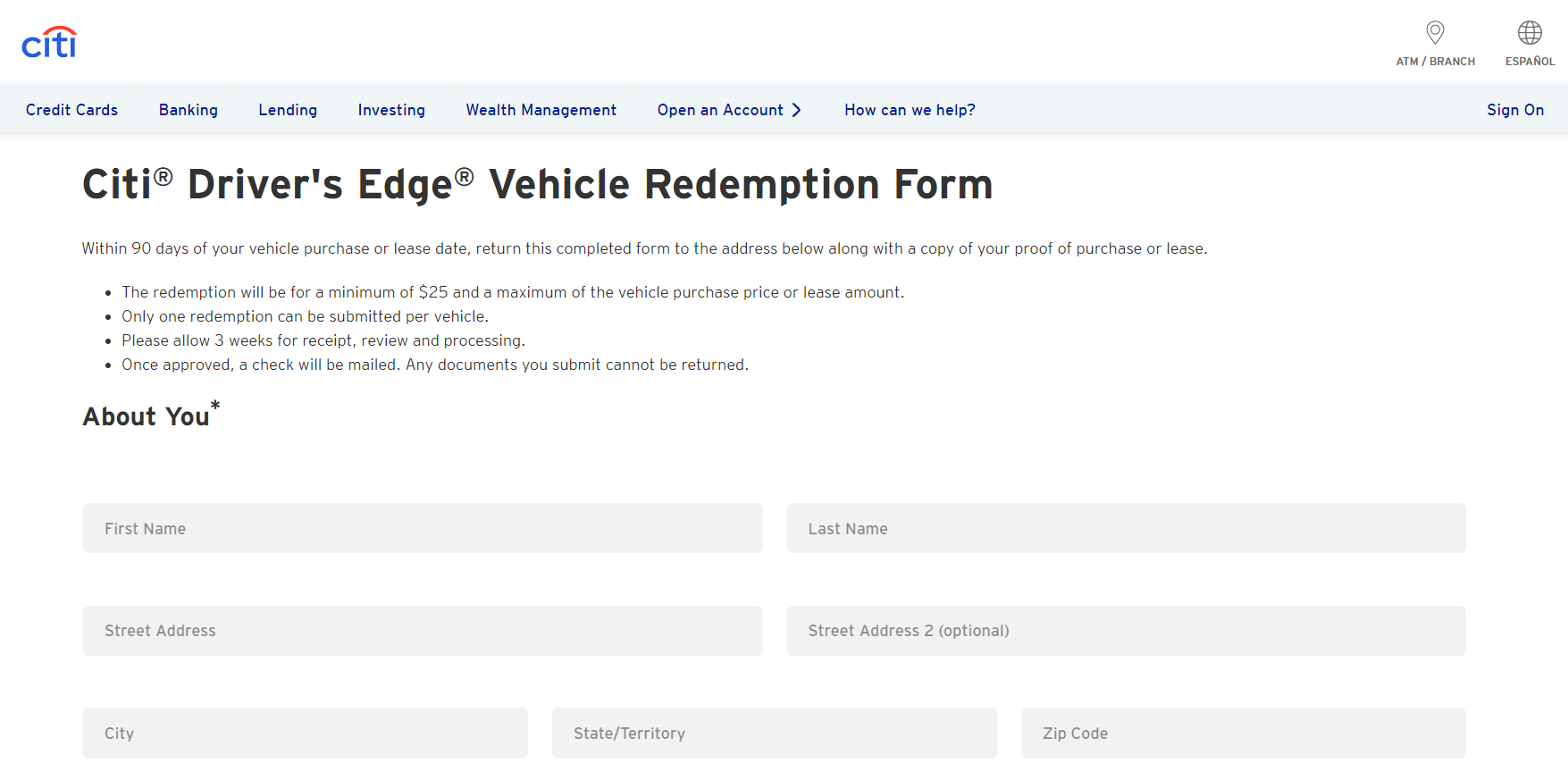Switch language via the Español globe icon
The height and width of the screenshot is (772, 1568).
tap(1530, 33)
